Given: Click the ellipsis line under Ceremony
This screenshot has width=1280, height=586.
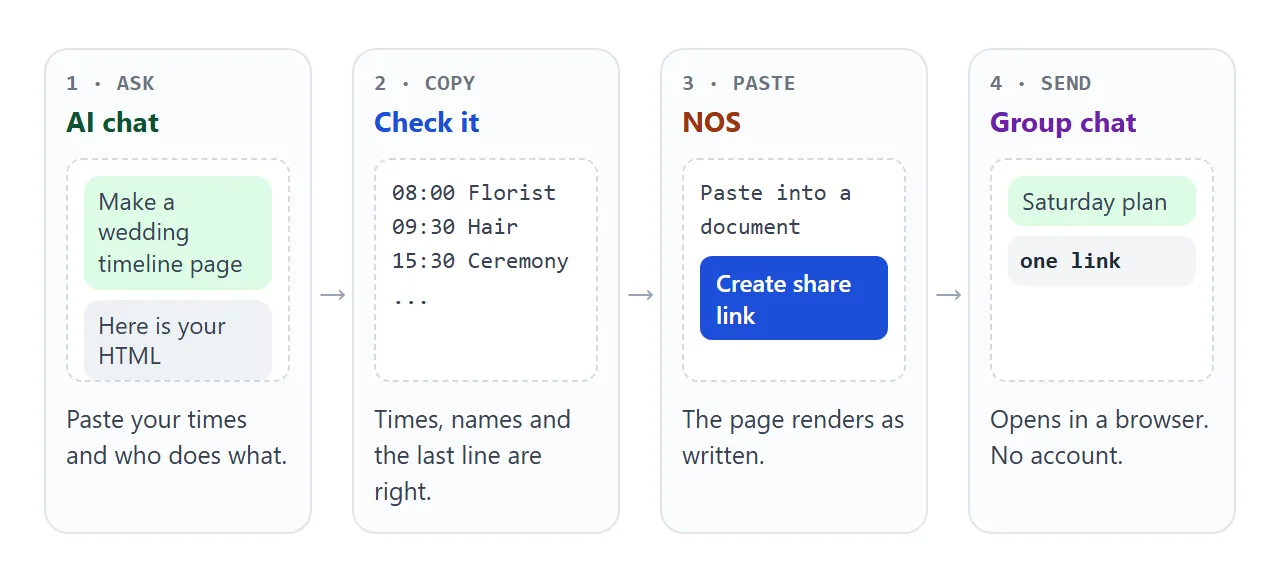Looking at the screenshot, I should [410, 297].
